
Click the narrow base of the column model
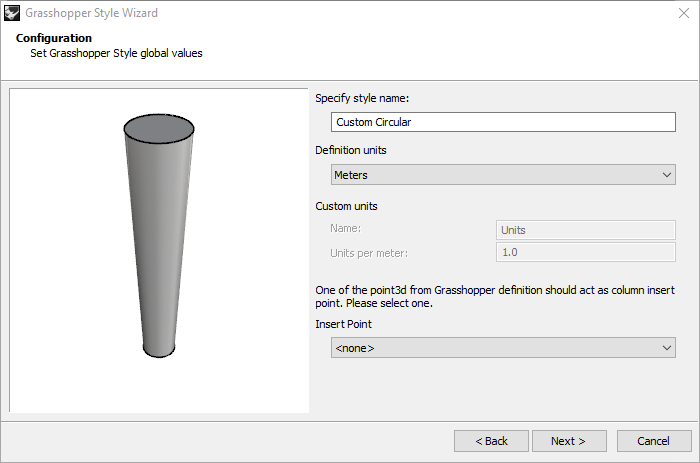click(x=160, y=349)
